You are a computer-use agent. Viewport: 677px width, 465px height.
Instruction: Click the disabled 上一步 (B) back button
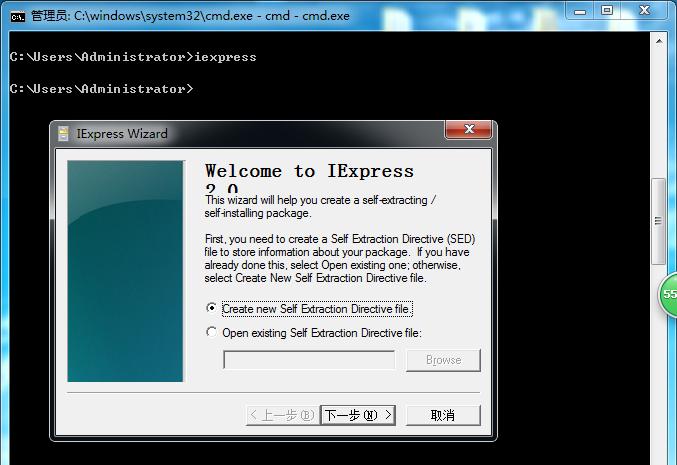click(283, 415)
